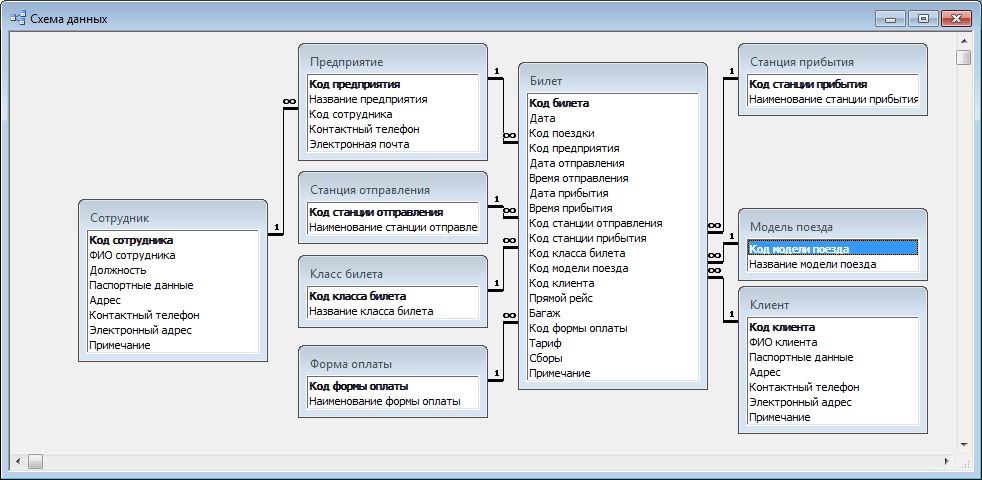Minimize the Схема данных window
The width and height of the screenshot is (982, 480).
(891, 19)
